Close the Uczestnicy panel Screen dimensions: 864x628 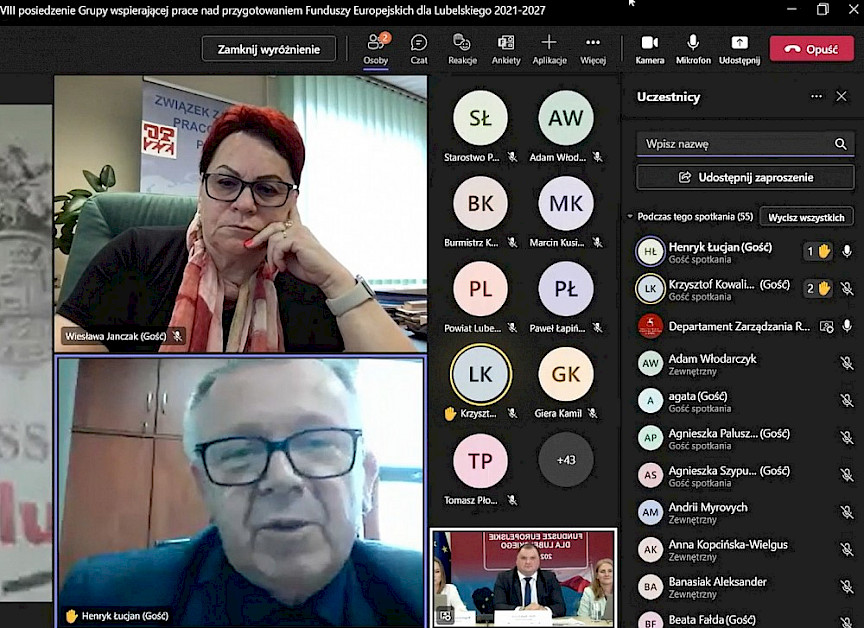pyautogui.click(x=841, y=96)
